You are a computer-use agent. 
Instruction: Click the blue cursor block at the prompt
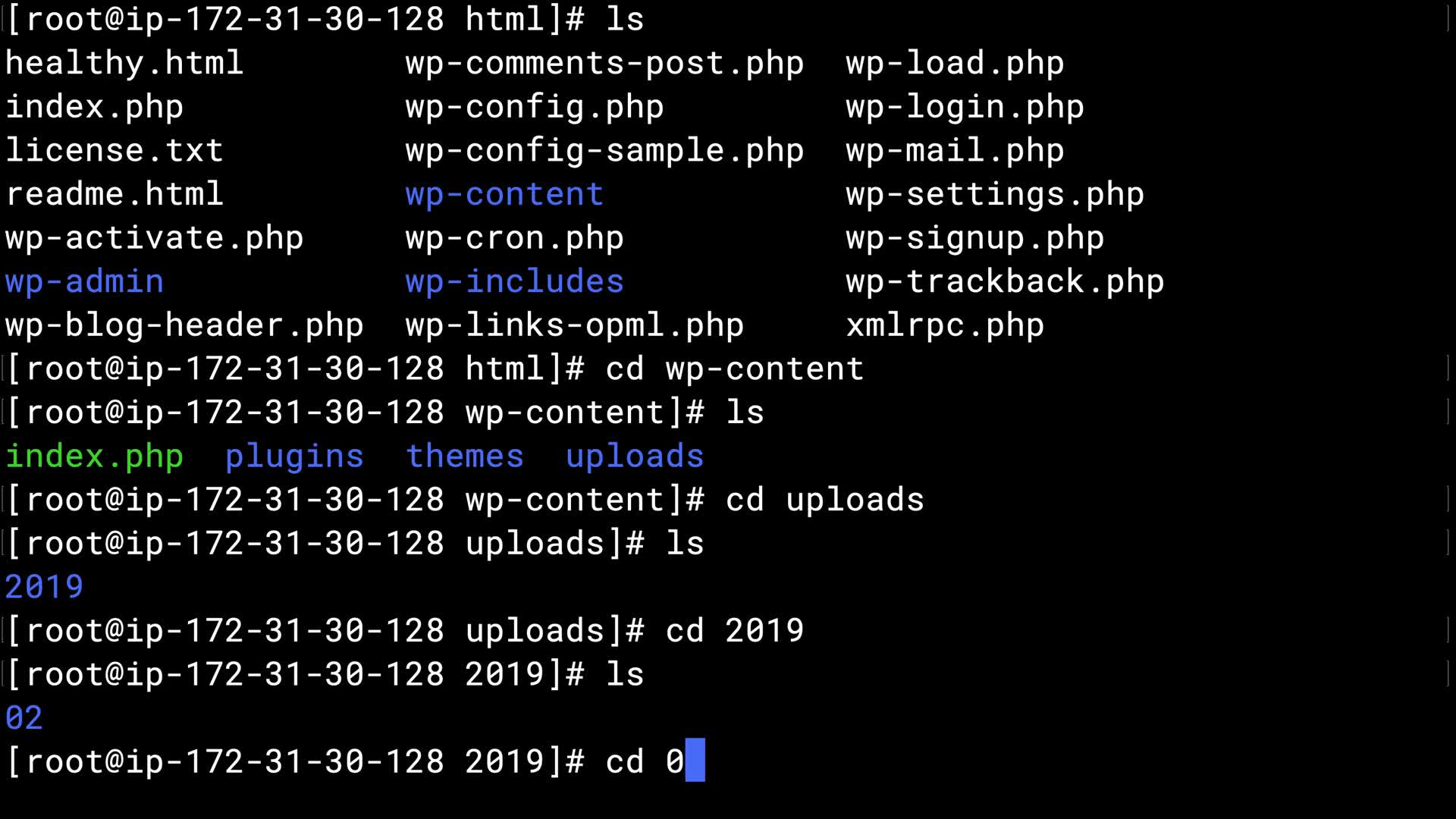(x=695, y=761)
